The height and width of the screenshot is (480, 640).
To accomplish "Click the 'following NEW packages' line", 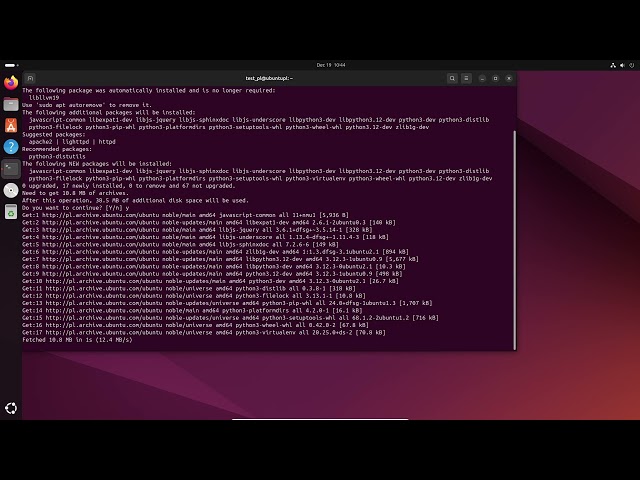I will tap(97, 164).
